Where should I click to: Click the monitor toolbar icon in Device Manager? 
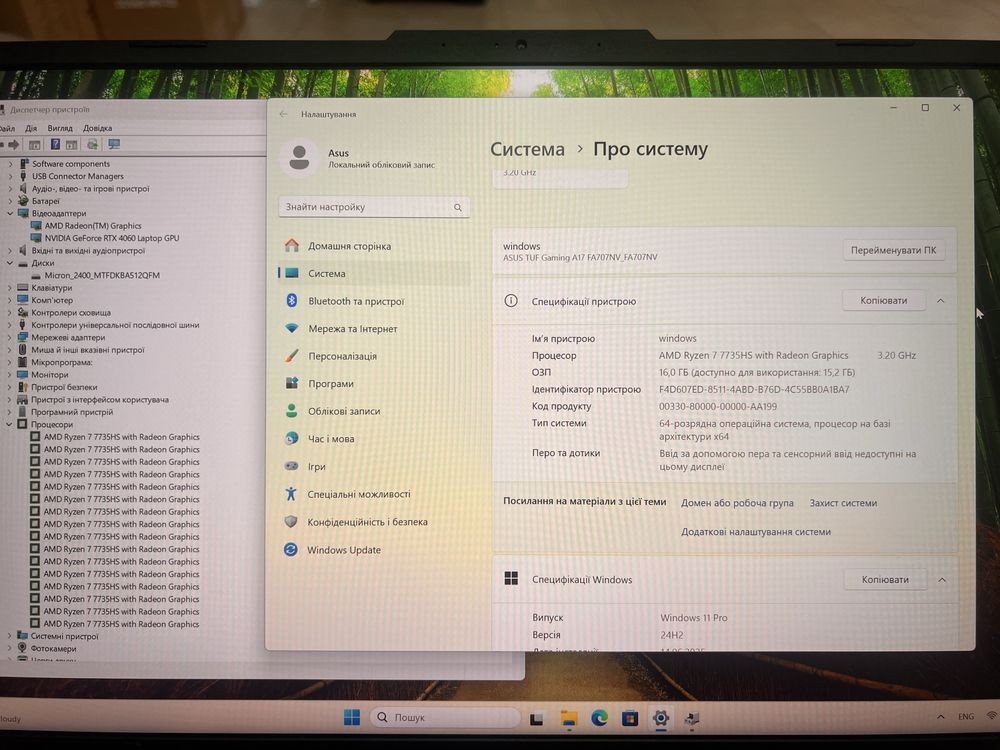pyautogui.click(x=114, y=145)
